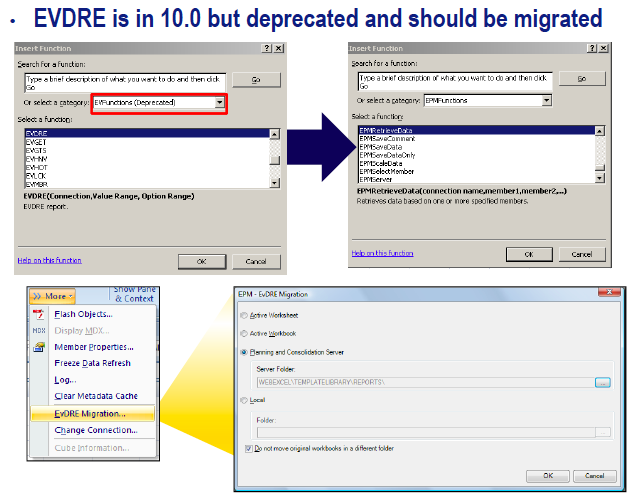Select EPMSaveComment in function list
This screenshot has height=503, width=637.
click(477, 139)
